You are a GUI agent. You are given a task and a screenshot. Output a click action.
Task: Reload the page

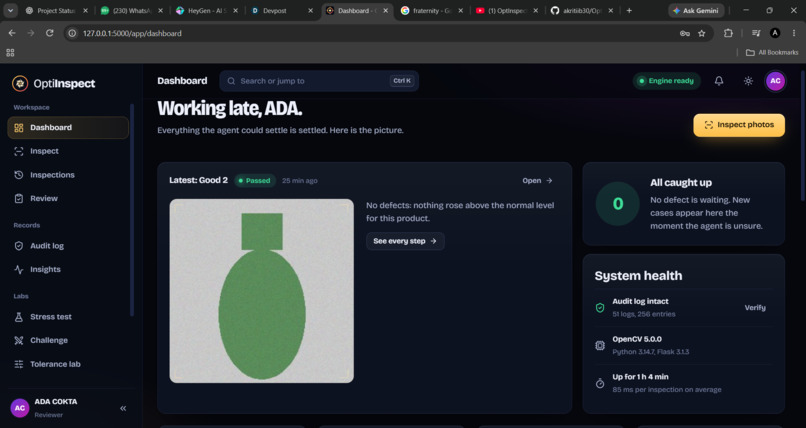pyautogui.click(x=49, y=33)
